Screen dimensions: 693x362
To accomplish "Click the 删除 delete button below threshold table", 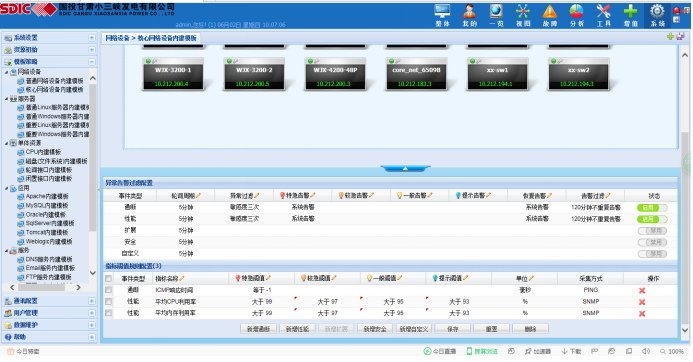I will tap(530, 329).
